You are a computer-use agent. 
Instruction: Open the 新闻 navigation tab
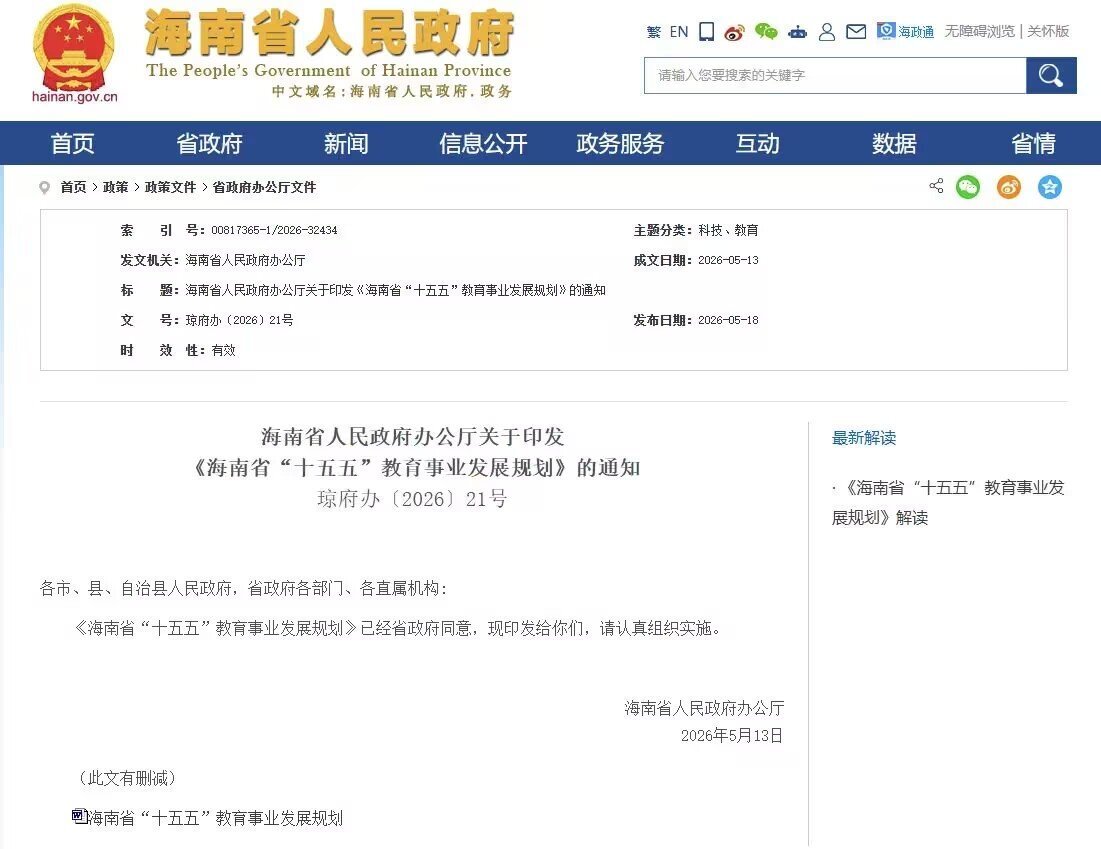[x=346, y=143]
